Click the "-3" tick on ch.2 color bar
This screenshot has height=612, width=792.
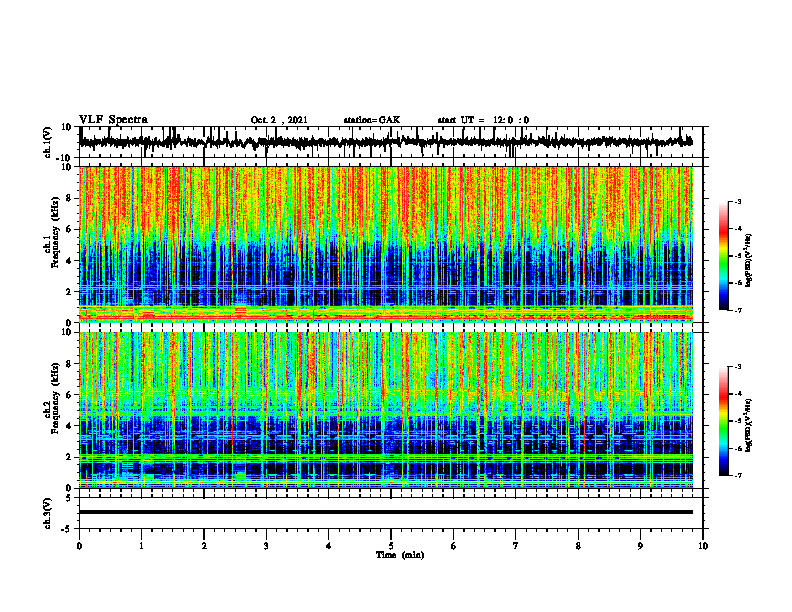[737, 367]
